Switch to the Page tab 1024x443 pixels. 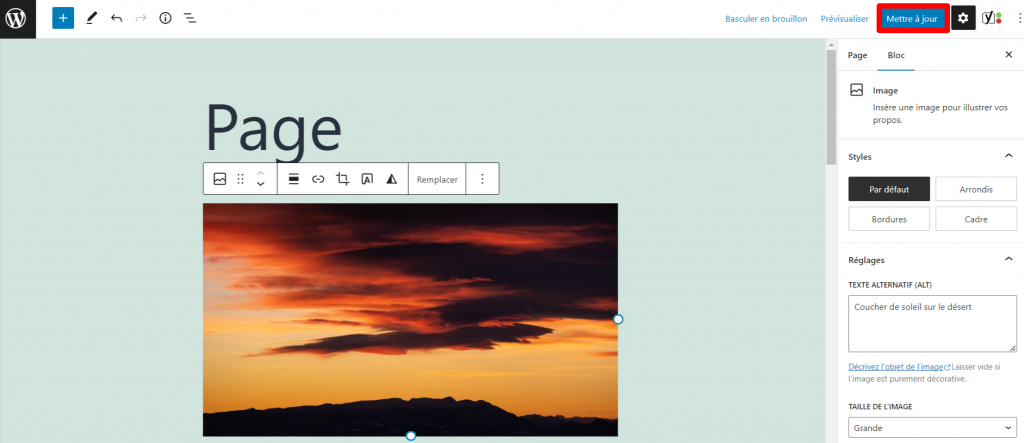click(x=857, y=56)
